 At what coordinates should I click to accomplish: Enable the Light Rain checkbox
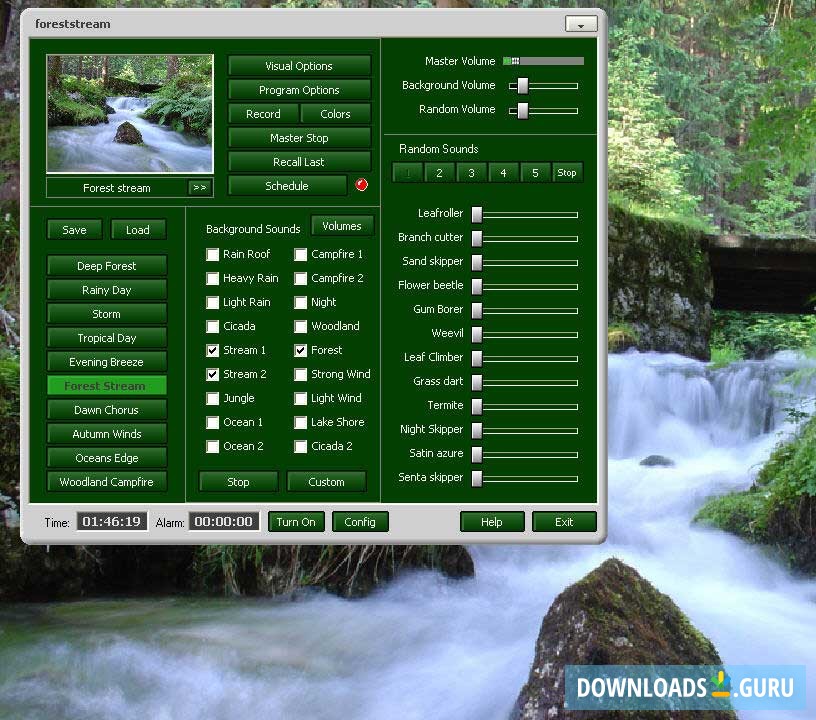pyautogui.click(x=212, y=302)
